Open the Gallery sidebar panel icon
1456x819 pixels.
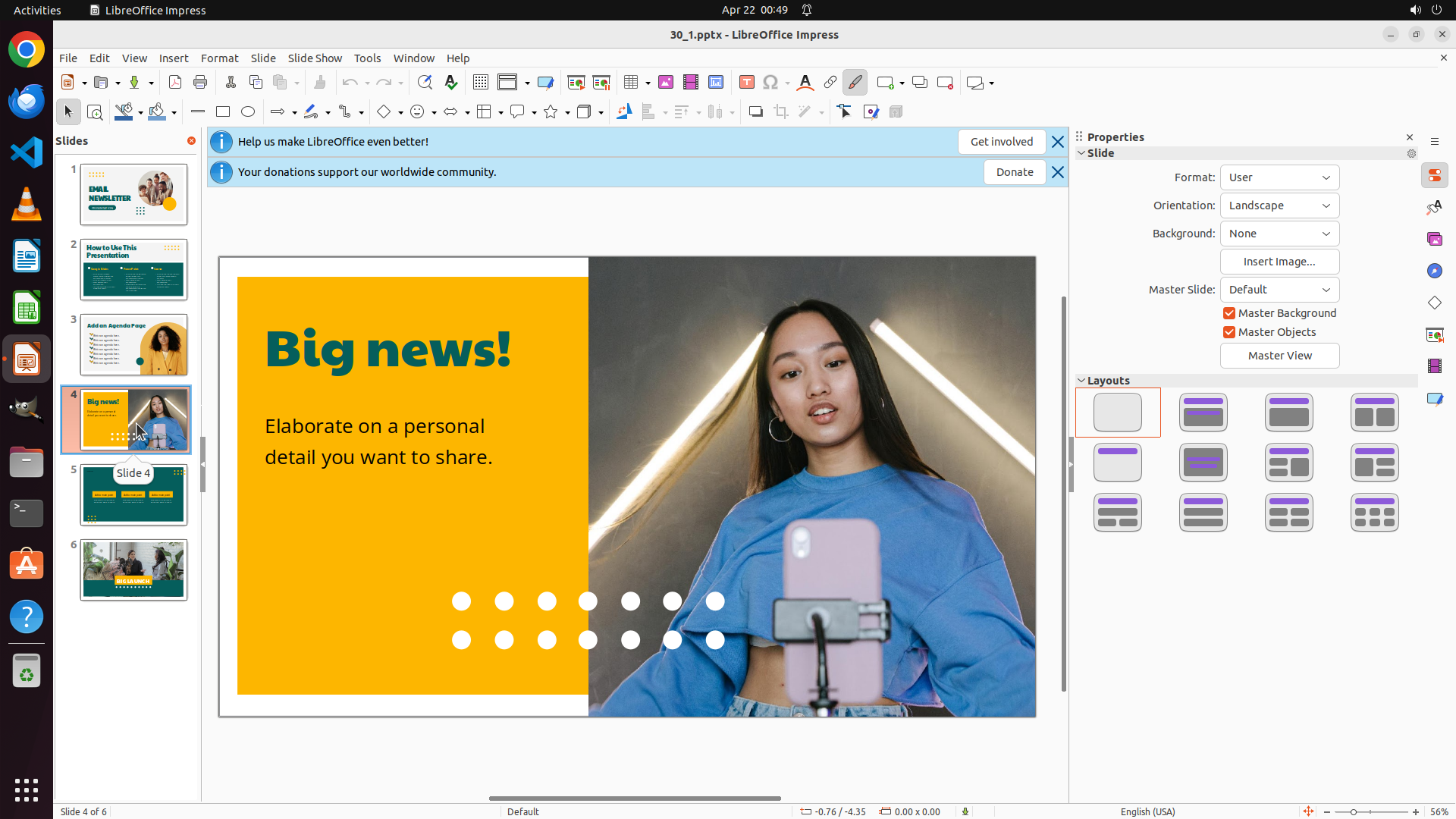click(1434, 240)
